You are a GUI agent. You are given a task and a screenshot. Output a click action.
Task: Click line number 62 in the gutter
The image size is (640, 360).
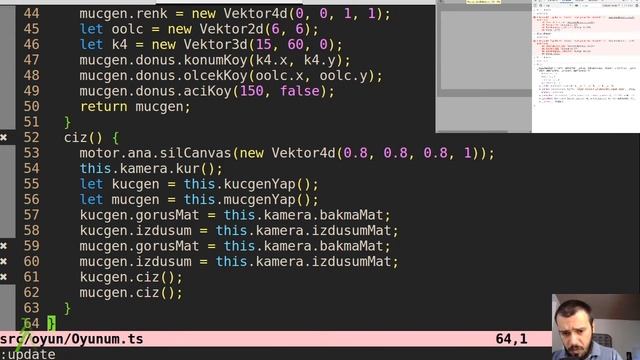coord(31,293)
